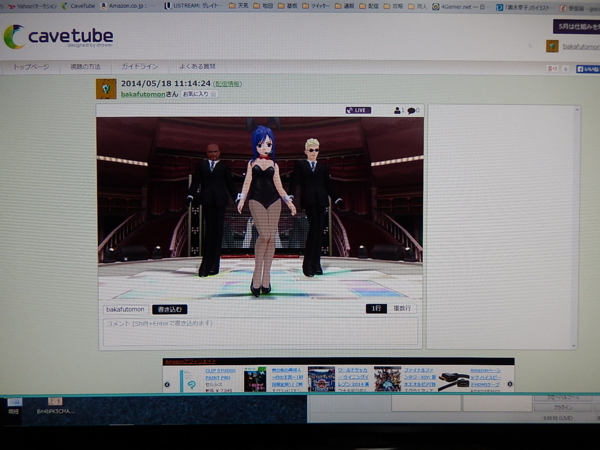The height and width of the screenshot is (450, 600).
Task: Click the live video player
Action: coord(260,209)
